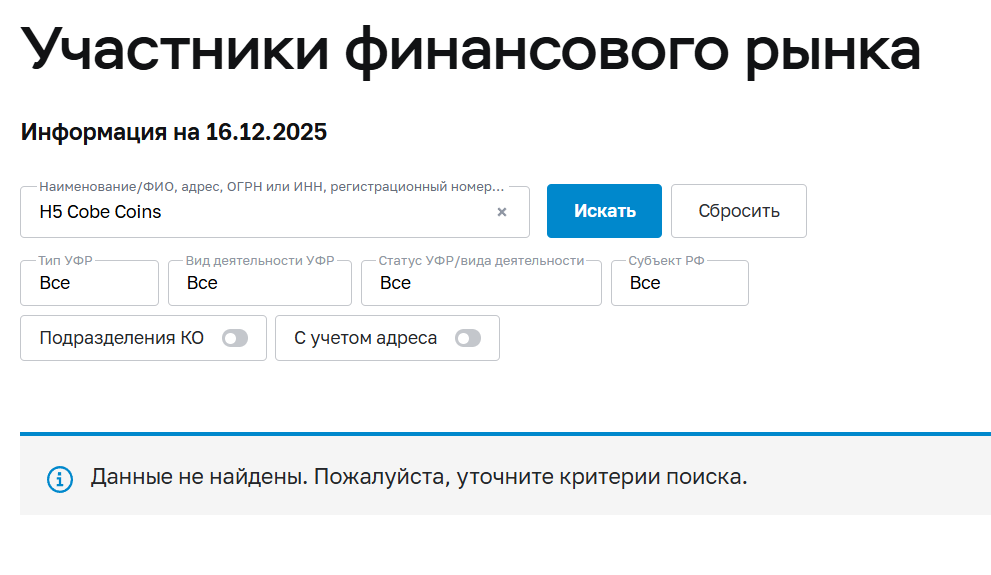Viewport: 991px width, 575px height.
Task: Click the Наименование/ФИО search field floating label
Action: coord(271,187)
